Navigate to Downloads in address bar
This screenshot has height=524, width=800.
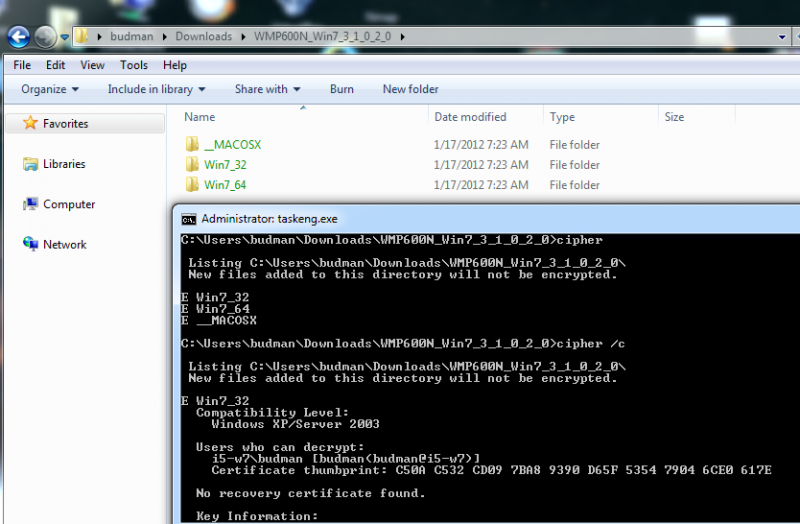pyautogui.click(x=204, y=36)
